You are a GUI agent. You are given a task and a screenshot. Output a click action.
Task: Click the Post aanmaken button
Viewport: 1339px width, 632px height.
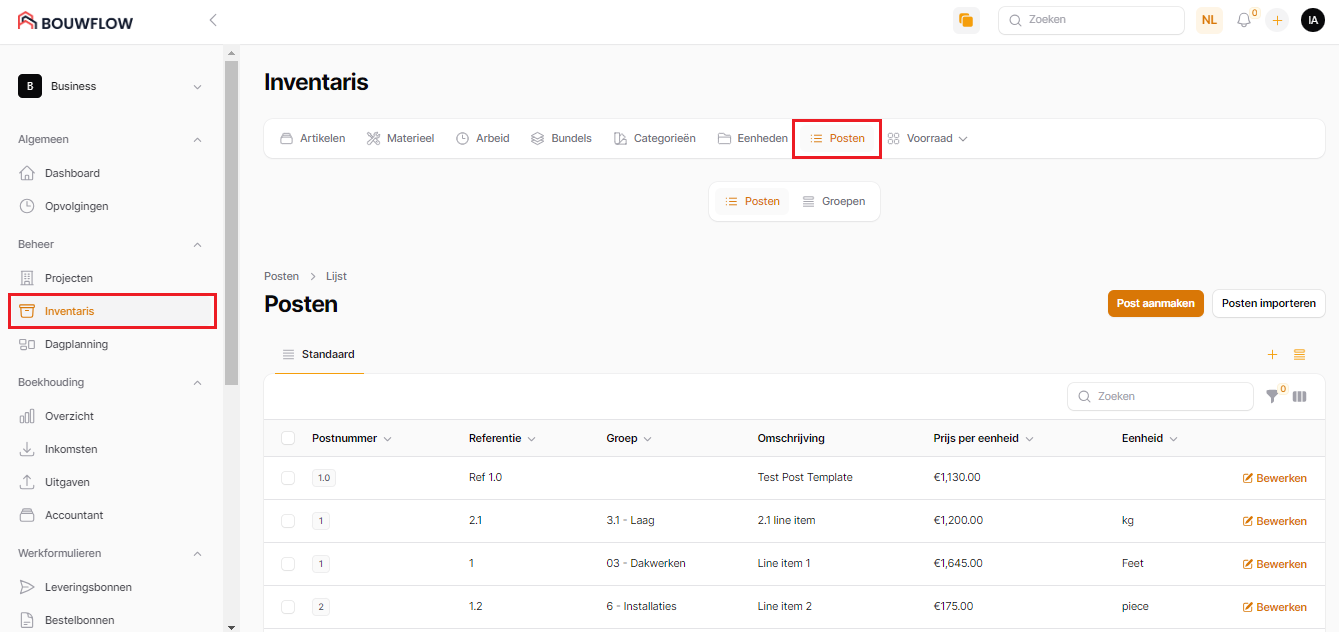[x=1155, y=304]
